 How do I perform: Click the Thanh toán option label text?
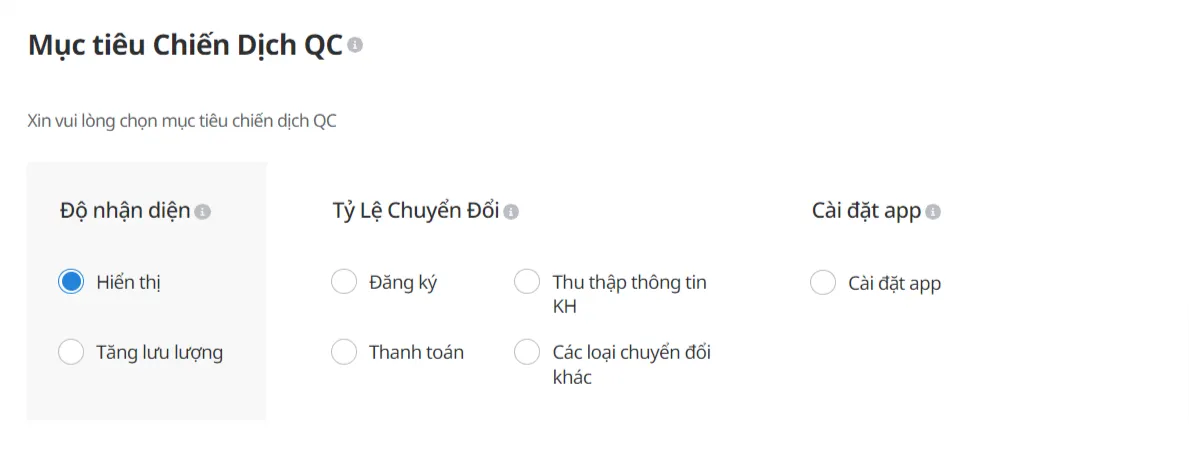[416, 352]
